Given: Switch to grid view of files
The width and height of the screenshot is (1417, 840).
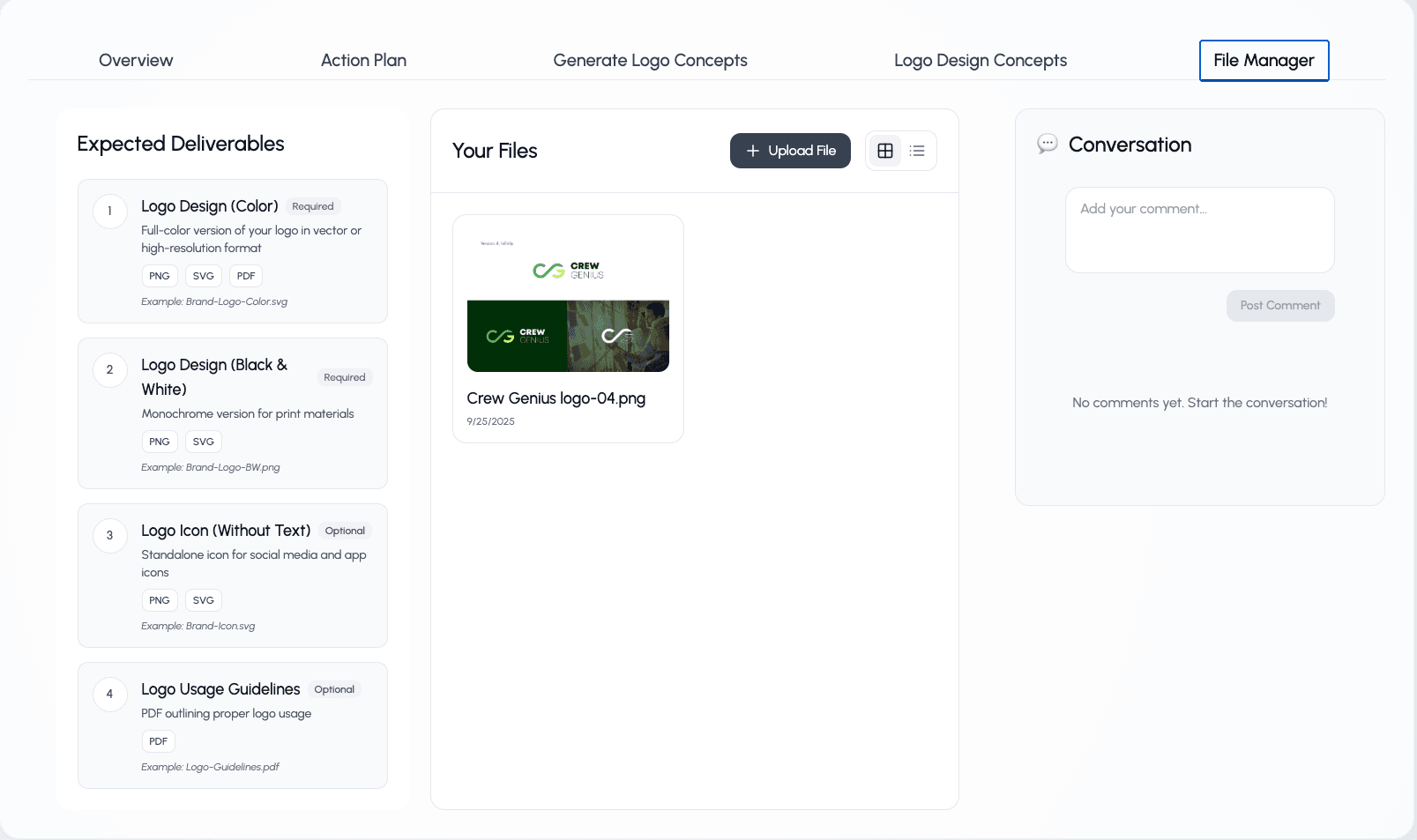Looking at the screenshot, I should 885,151.
